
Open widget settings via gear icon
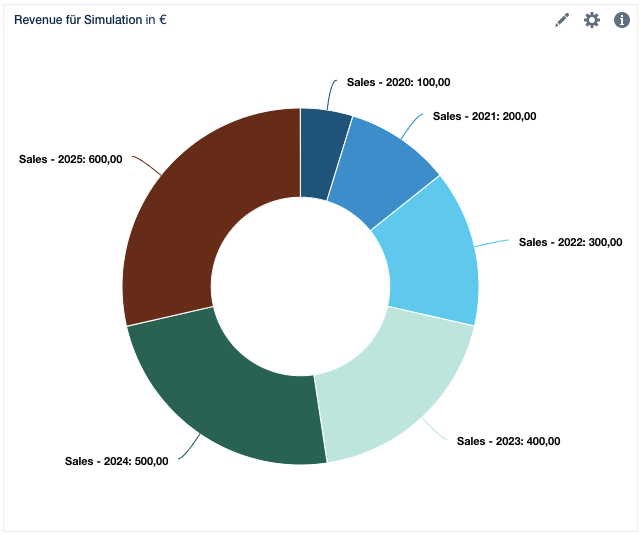[x=592, y=20]
